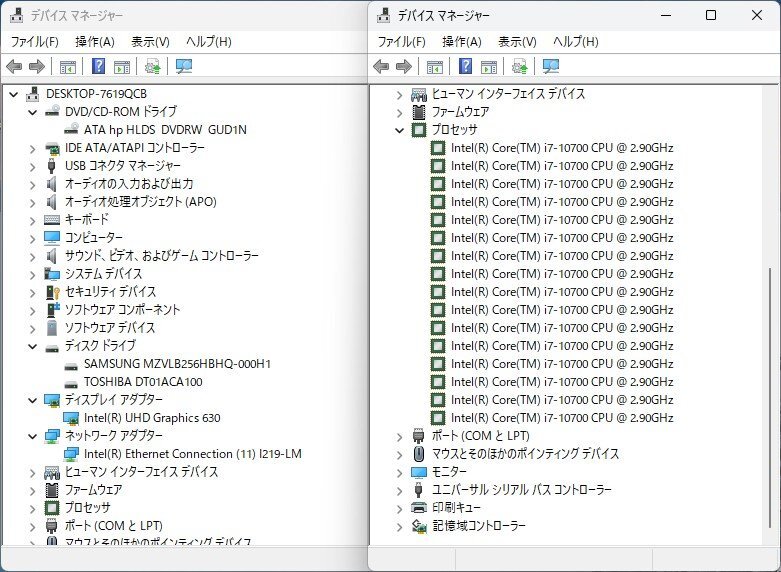Collapse プロセッサ node in right window
781x572 pixels.
[399, 130]
